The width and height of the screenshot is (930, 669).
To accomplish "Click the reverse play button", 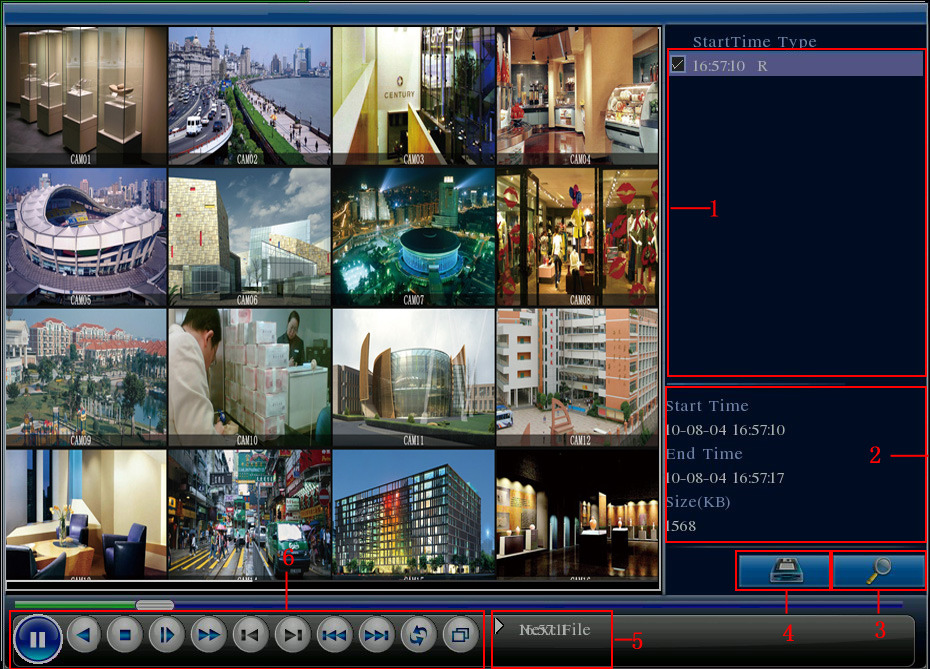I will click(x=84, y=635).
